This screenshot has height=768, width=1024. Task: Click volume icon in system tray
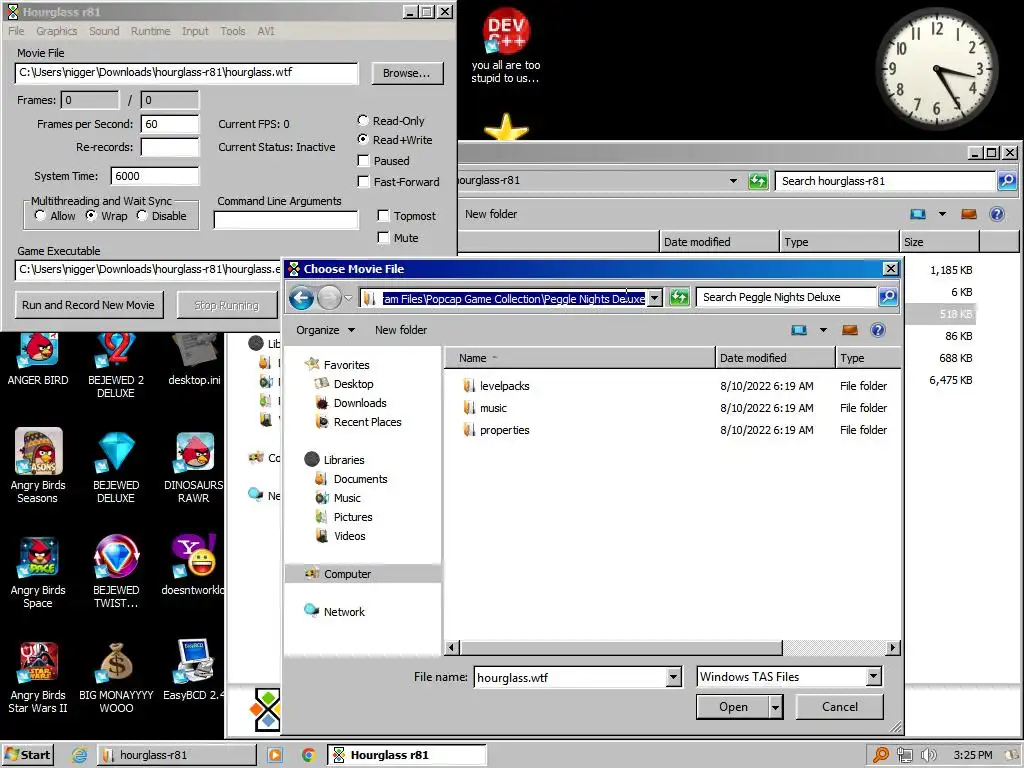point(928,755)
